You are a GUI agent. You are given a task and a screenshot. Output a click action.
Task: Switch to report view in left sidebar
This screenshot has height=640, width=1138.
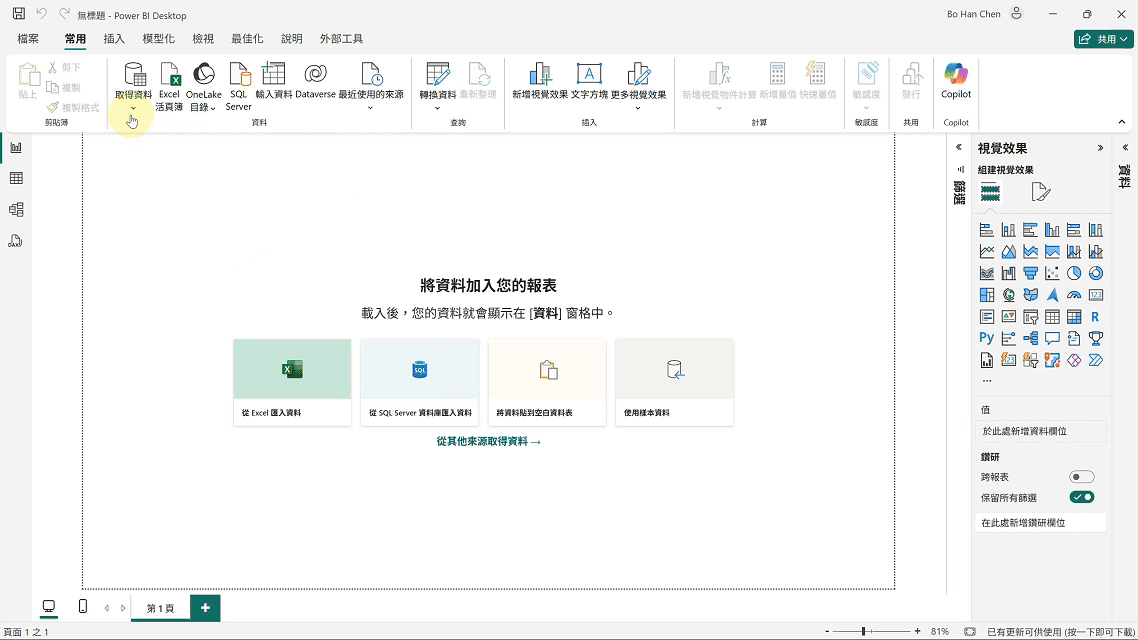pyautogui.click(x=16, y=147)
